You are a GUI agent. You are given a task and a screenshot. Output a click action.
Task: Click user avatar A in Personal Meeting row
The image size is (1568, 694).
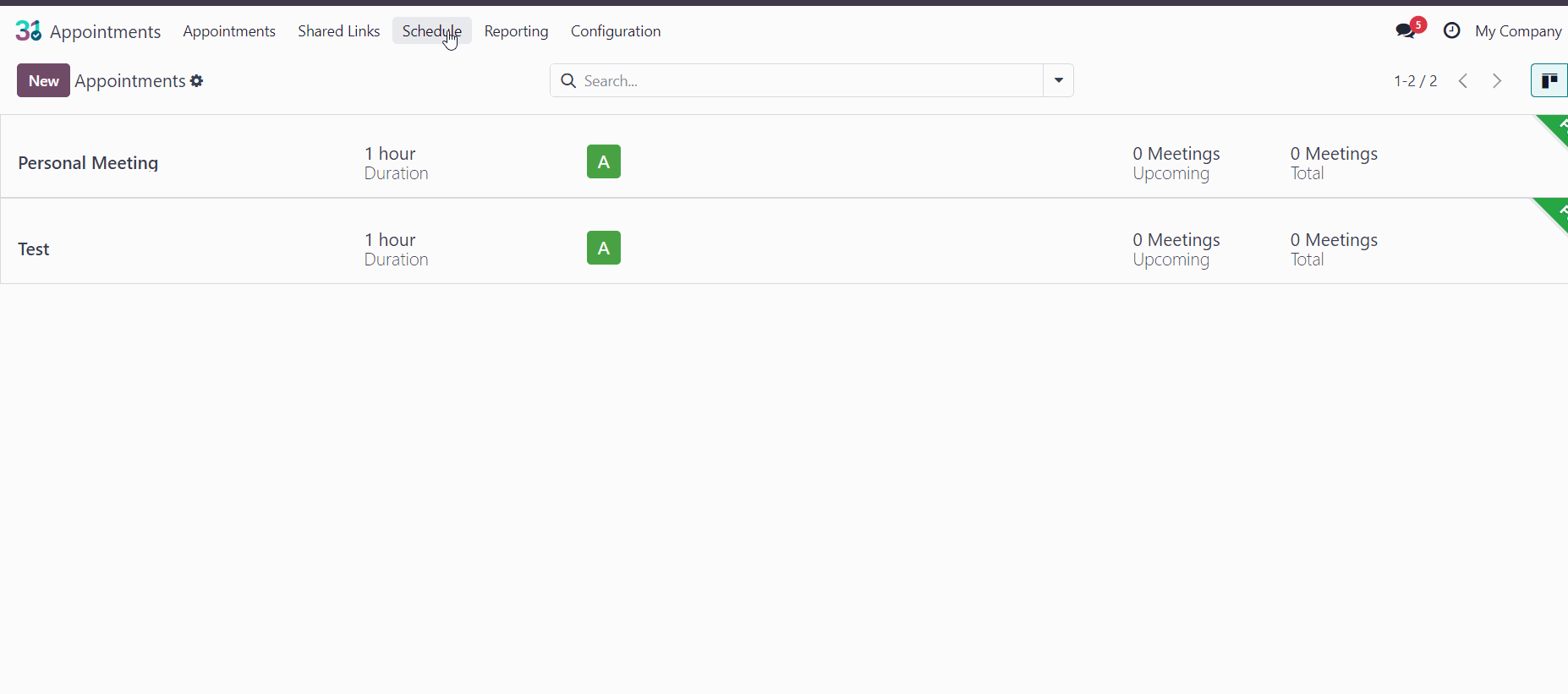(604, 161)
